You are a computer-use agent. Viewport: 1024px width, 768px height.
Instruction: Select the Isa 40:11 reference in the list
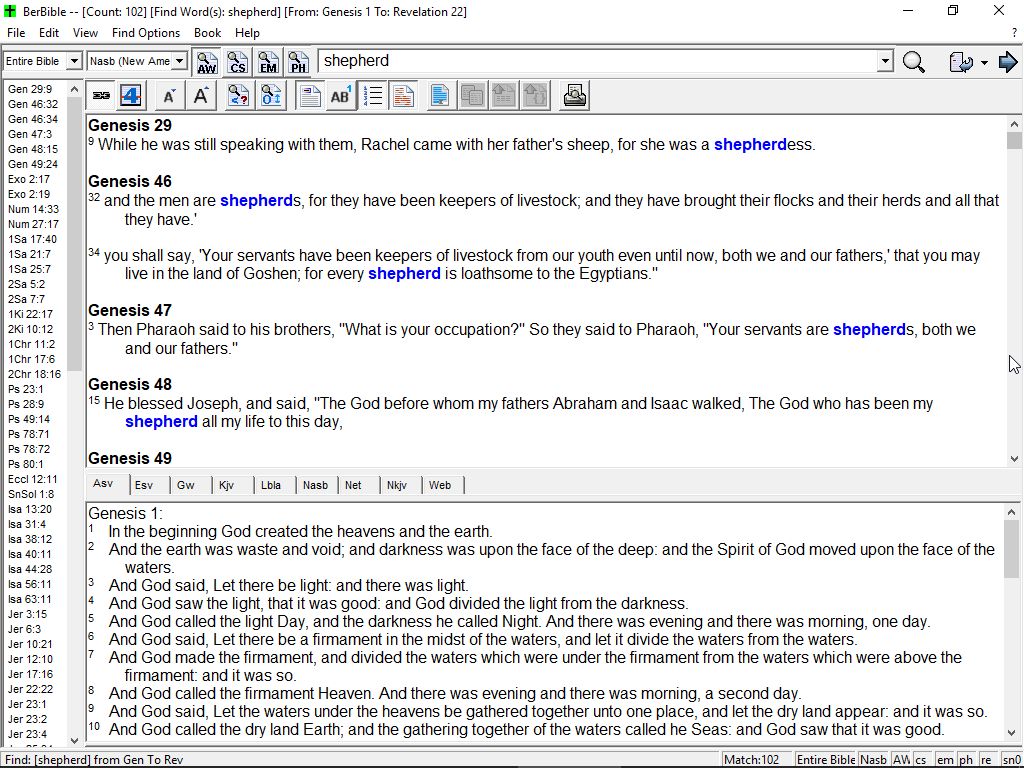tap(30, 554)
